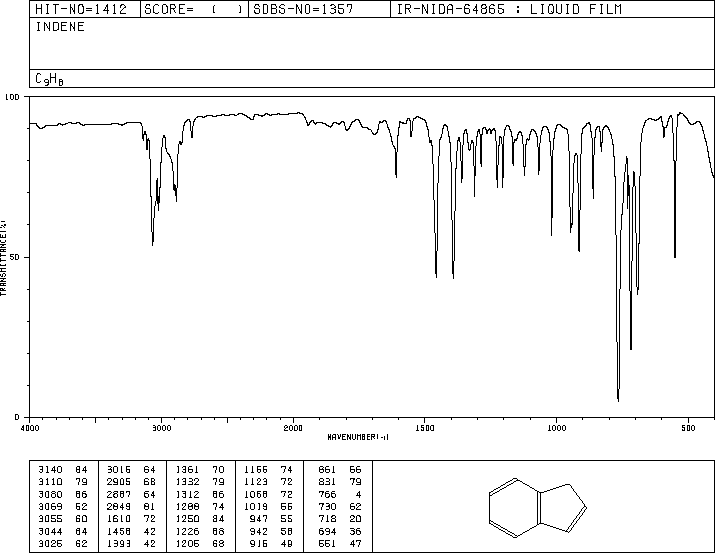Image resolution: width=715 pixels, height=553 pixels.
Task: Click the 1000 tick label on x-axis
Action: pos(556,428)
